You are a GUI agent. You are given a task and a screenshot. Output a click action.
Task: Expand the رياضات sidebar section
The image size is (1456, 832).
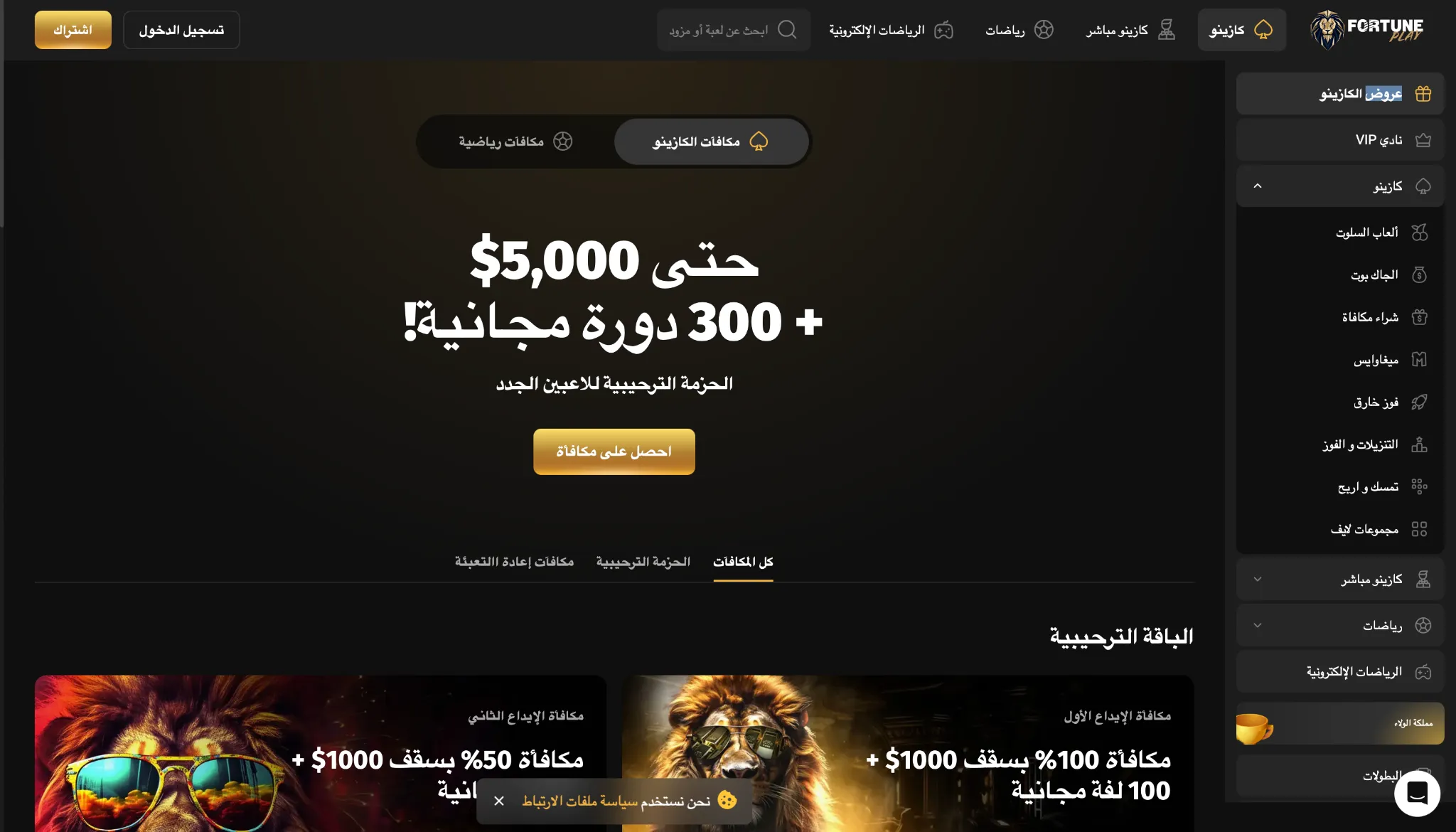click(x=1258, y=626)
